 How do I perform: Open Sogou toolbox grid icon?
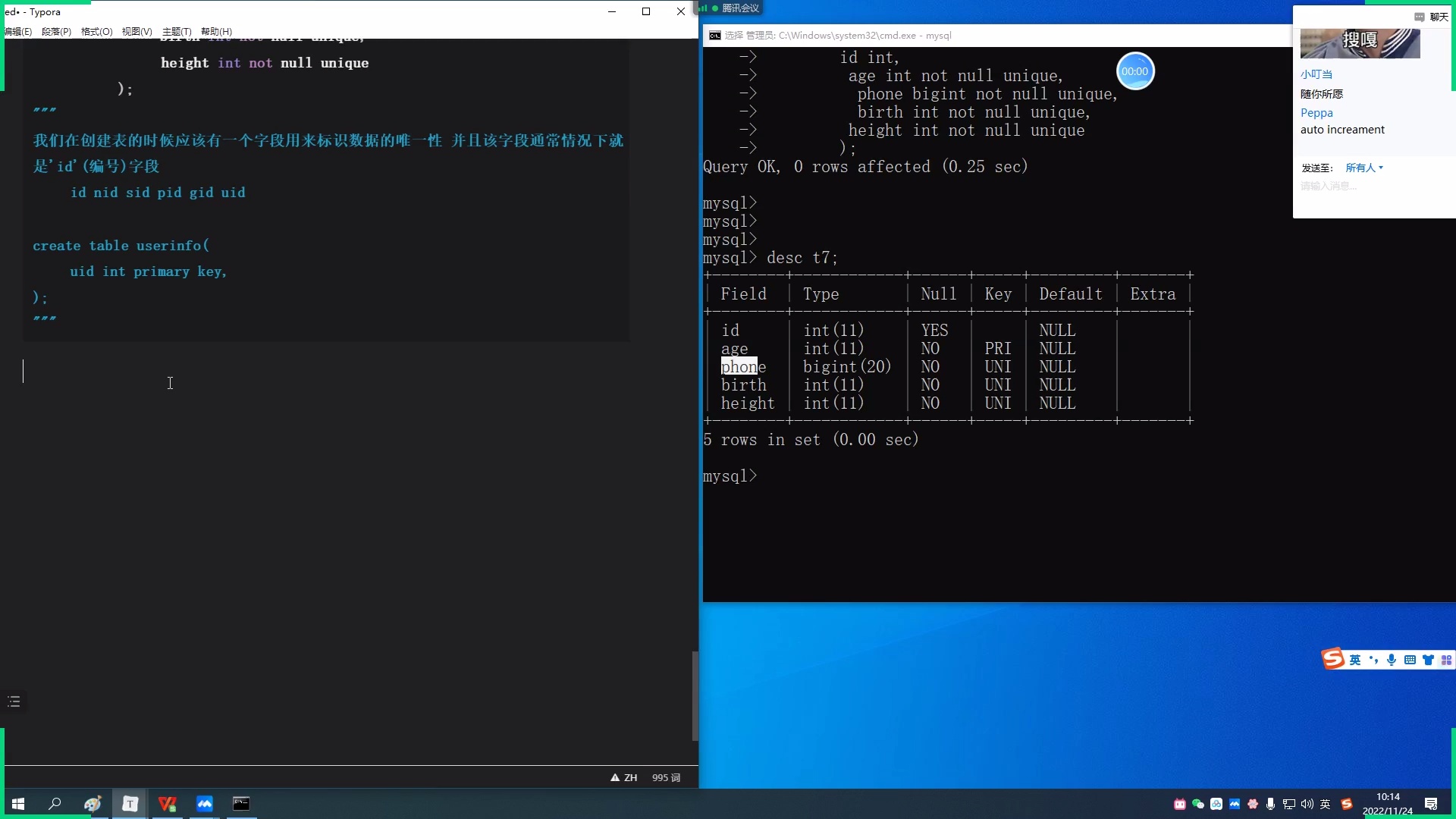(x=1446, y=660)
